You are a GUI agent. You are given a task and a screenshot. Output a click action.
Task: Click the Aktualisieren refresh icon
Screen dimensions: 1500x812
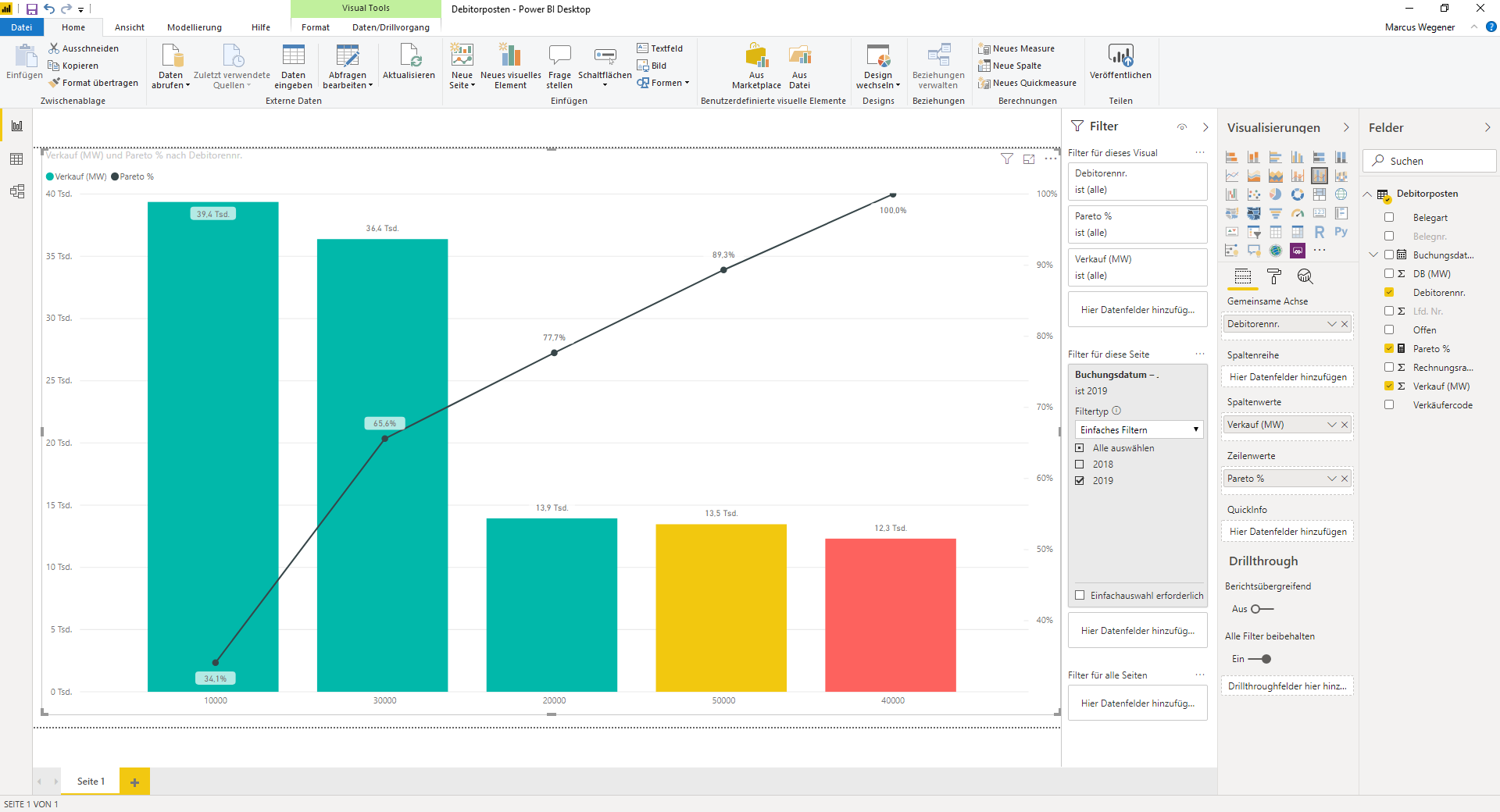coord(409,56)
